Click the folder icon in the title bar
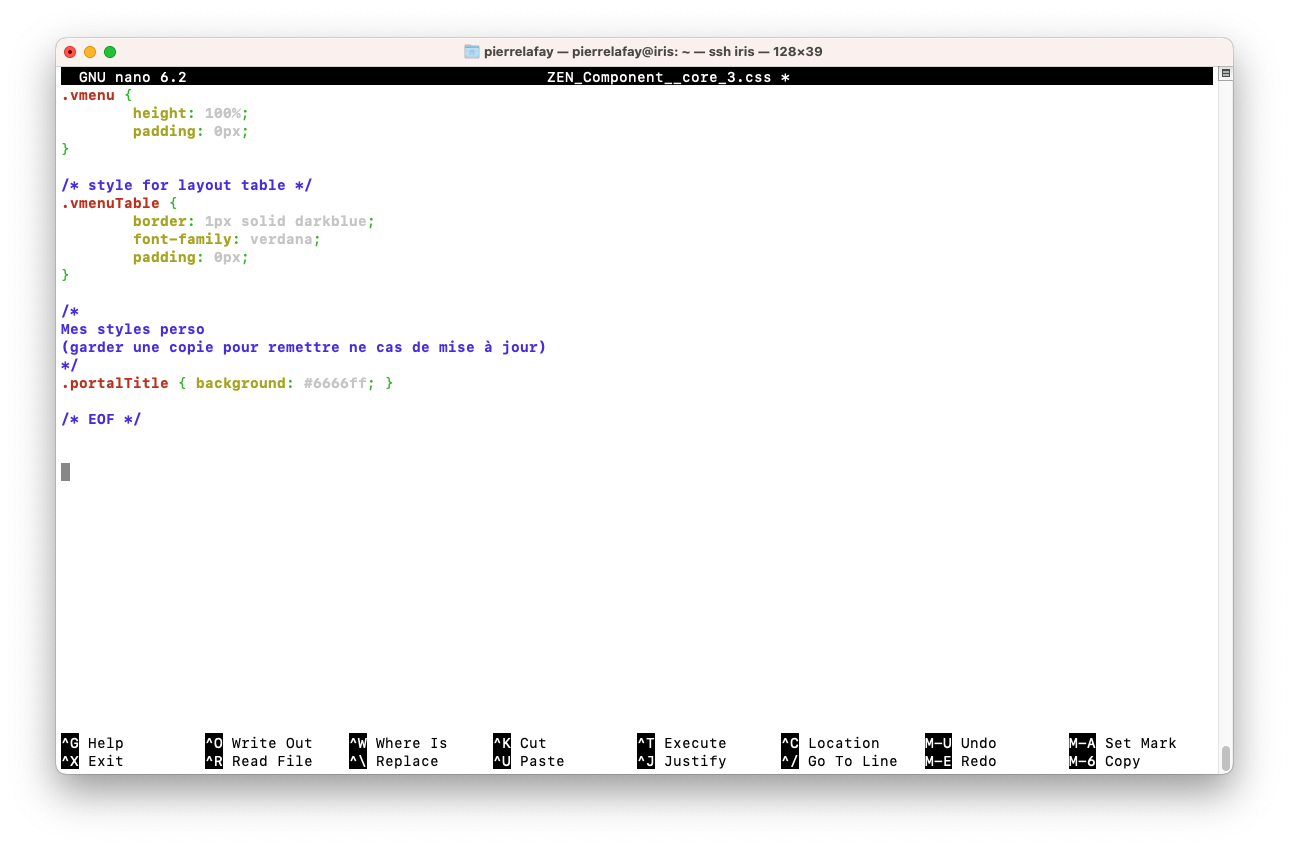The width and height of the screenshot is (1289, 848). [472, 52]
